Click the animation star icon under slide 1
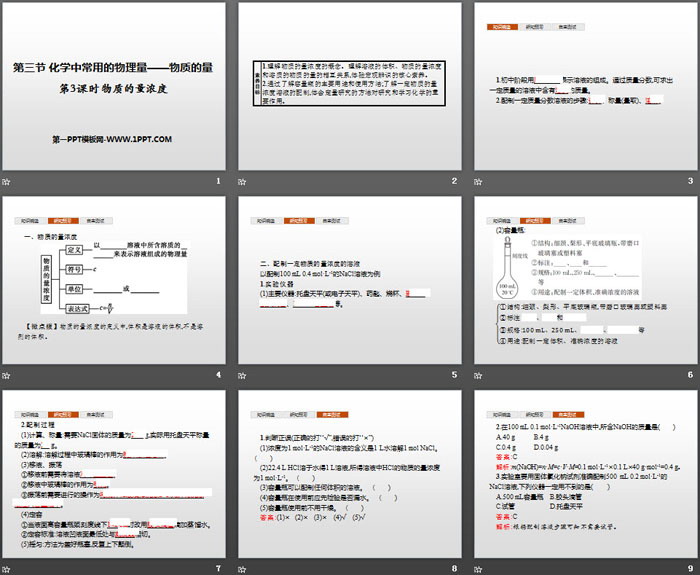Screen dimensions: 700x575 click(6, 182)
